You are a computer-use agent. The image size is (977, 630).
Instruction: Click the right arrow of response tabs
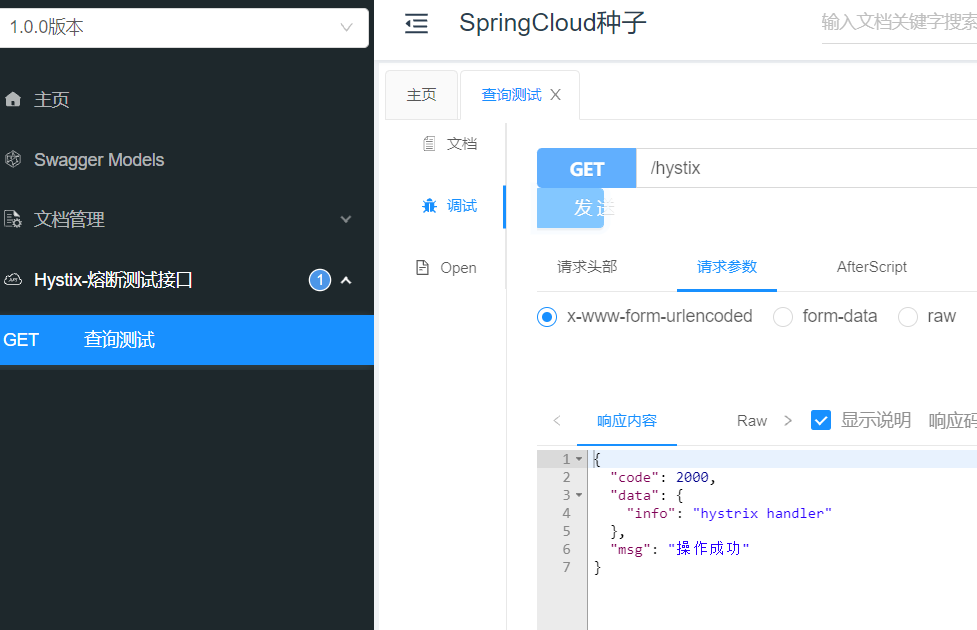point(788,421)
